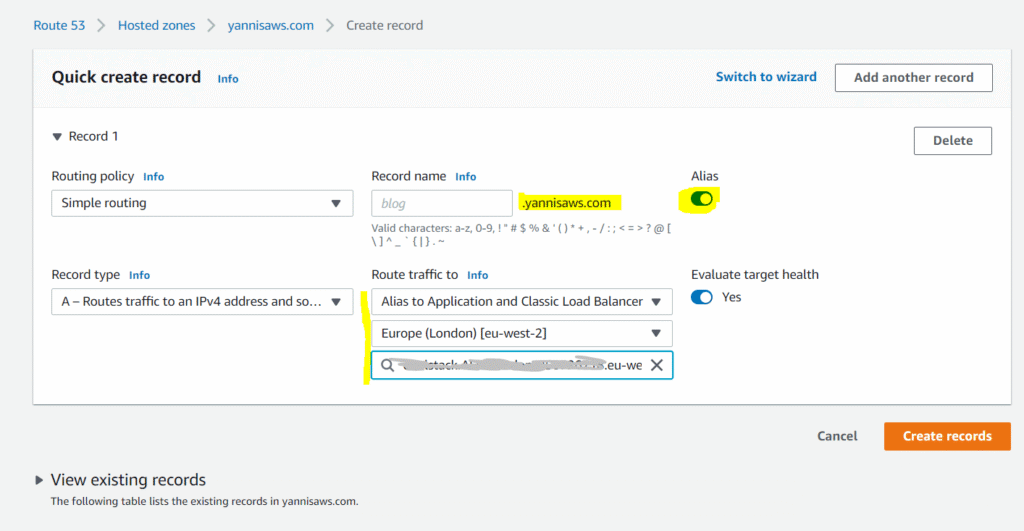Expand View existing records section

(x=41, y=480)
